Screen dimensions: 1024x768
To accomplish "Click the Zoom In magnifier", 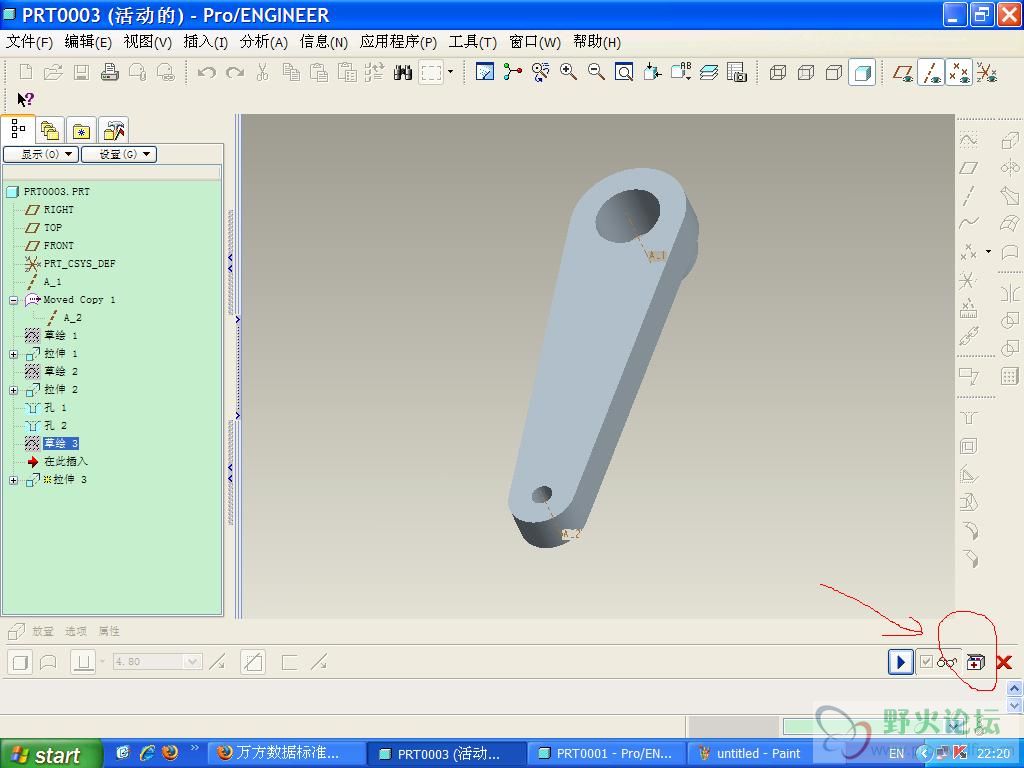I will tap(568, 72).
